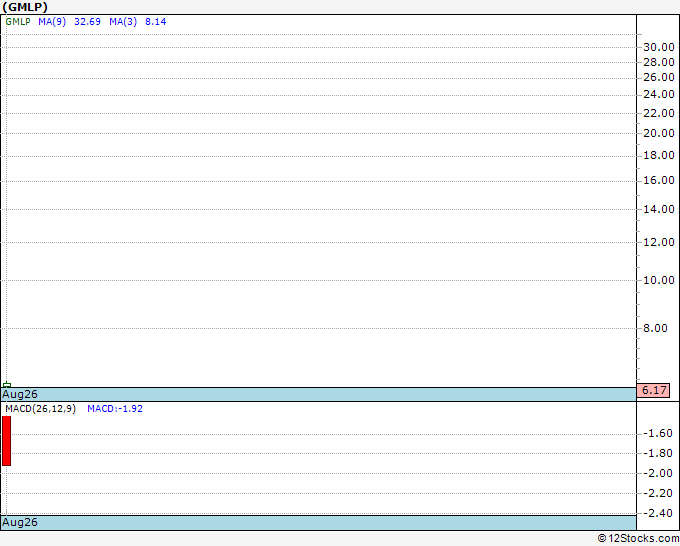This screenshot has height=546, width=680.
Task: Click the 10.00 price axis label
Action: (659, 281)
